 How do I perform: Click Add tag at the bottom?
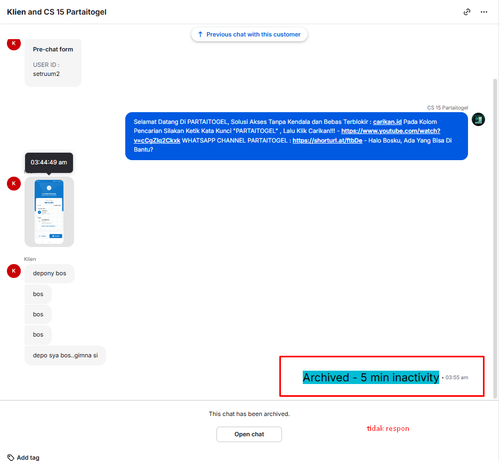28,457
